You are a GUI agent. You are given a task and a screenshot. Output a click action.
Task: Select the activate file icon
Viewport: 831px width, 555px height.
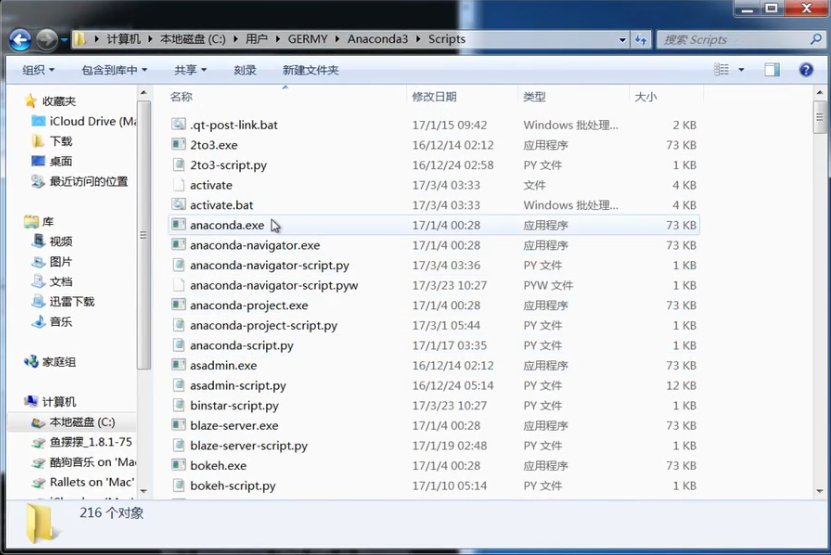[x=179, y=185]
